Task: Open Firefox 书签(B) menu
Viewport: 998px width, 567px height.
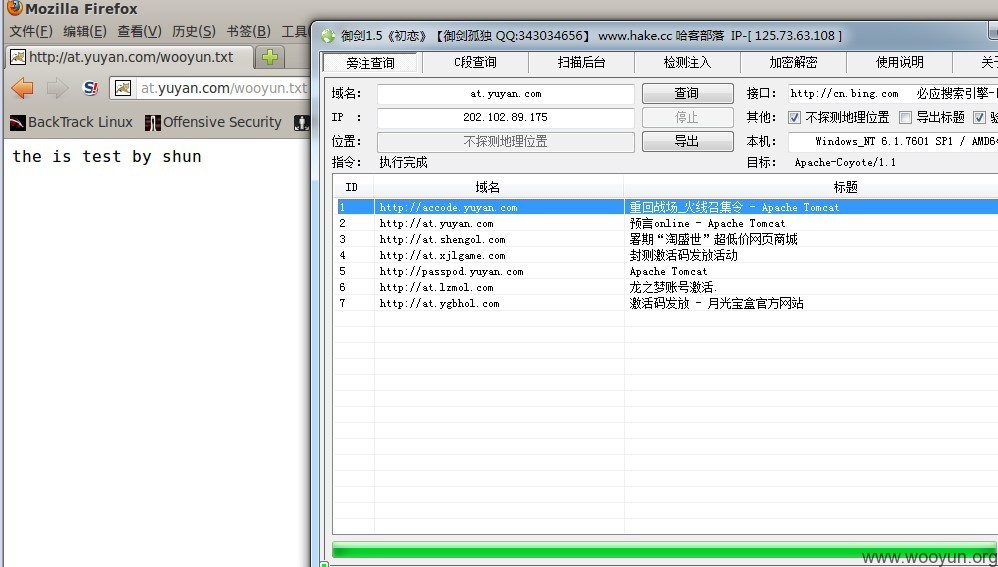Action: coord(248,31)
